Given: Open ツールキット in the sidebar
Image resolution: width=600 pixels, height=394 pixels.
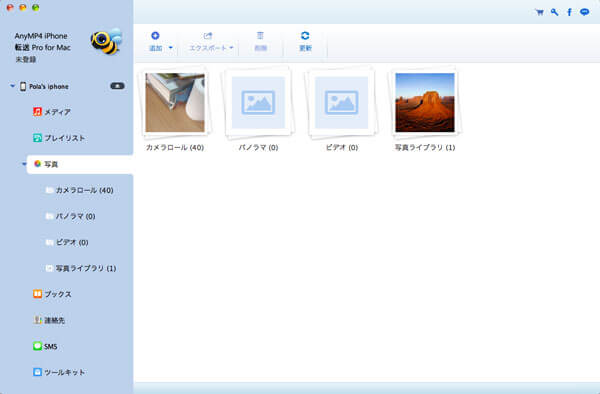Looking at the screenshot, I should coord(64,372).
